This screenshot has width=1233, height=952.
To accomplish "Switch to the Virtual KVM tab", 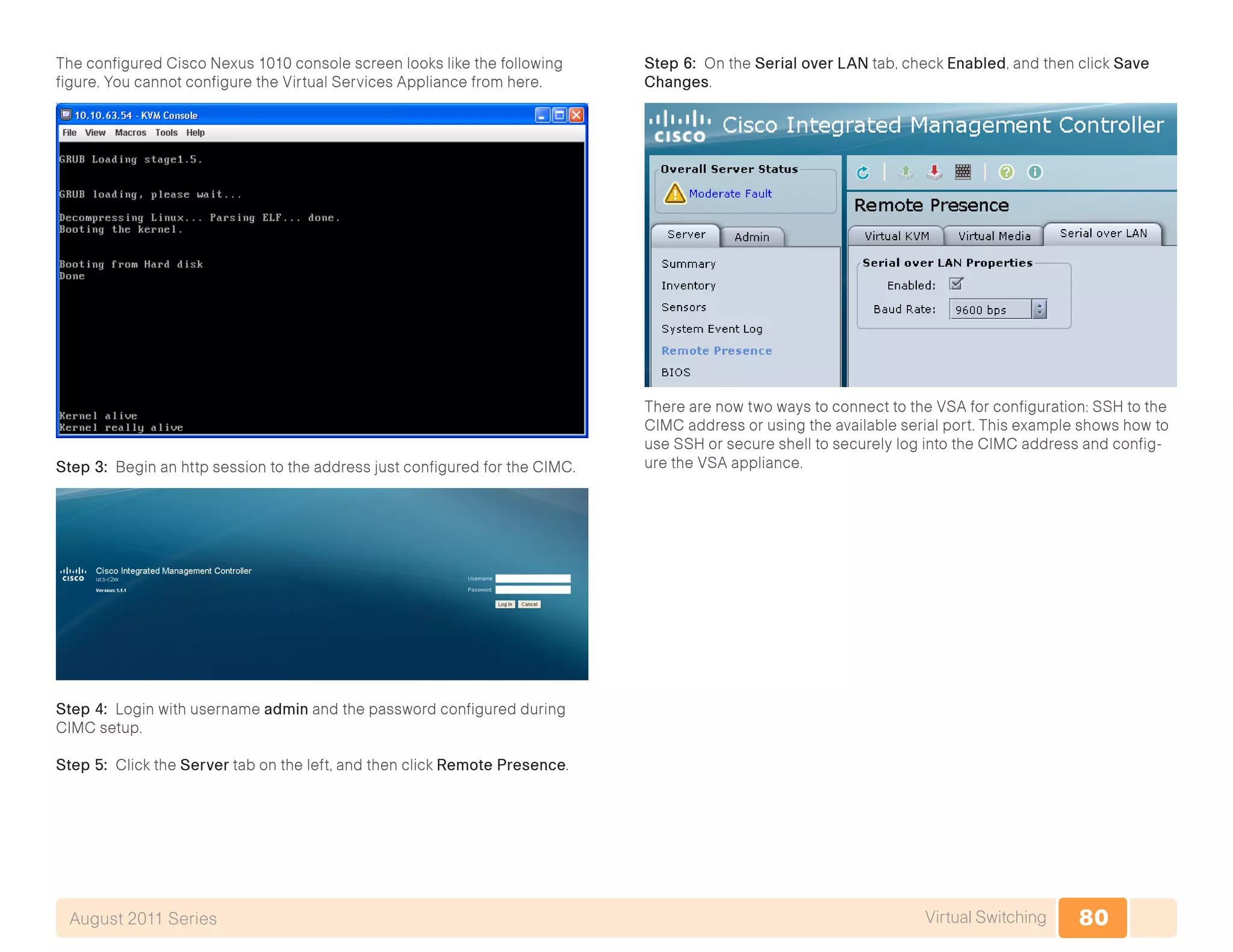I will point(896,236).
